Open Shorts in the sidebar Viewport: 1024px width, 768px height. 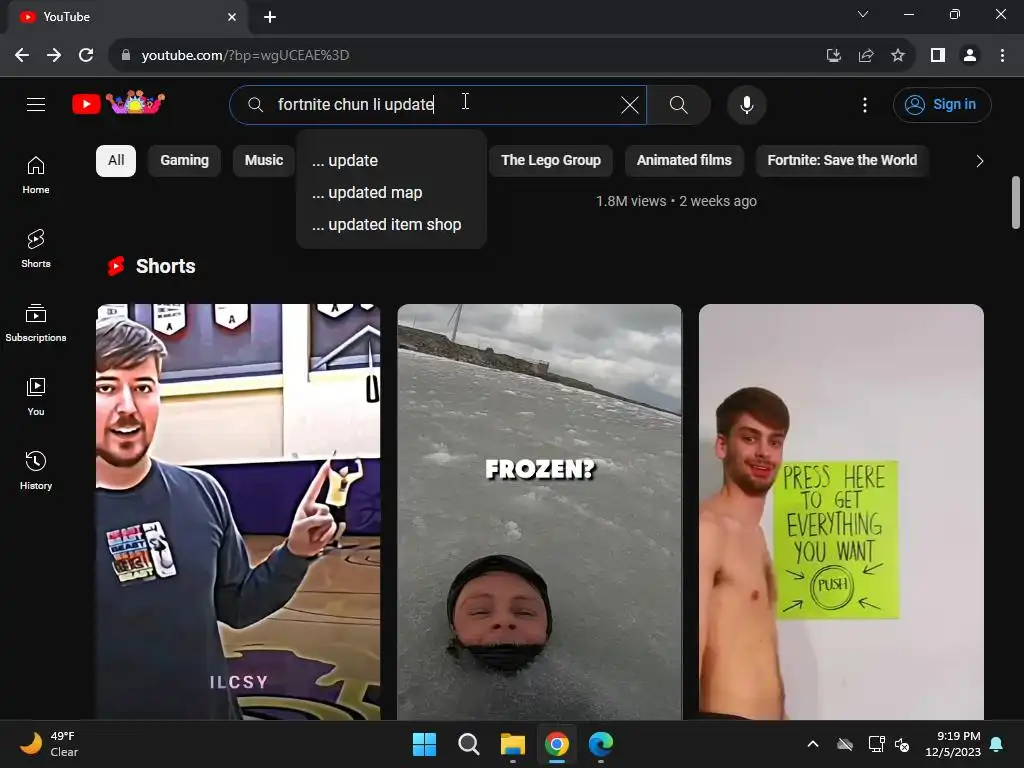(36, 249)
